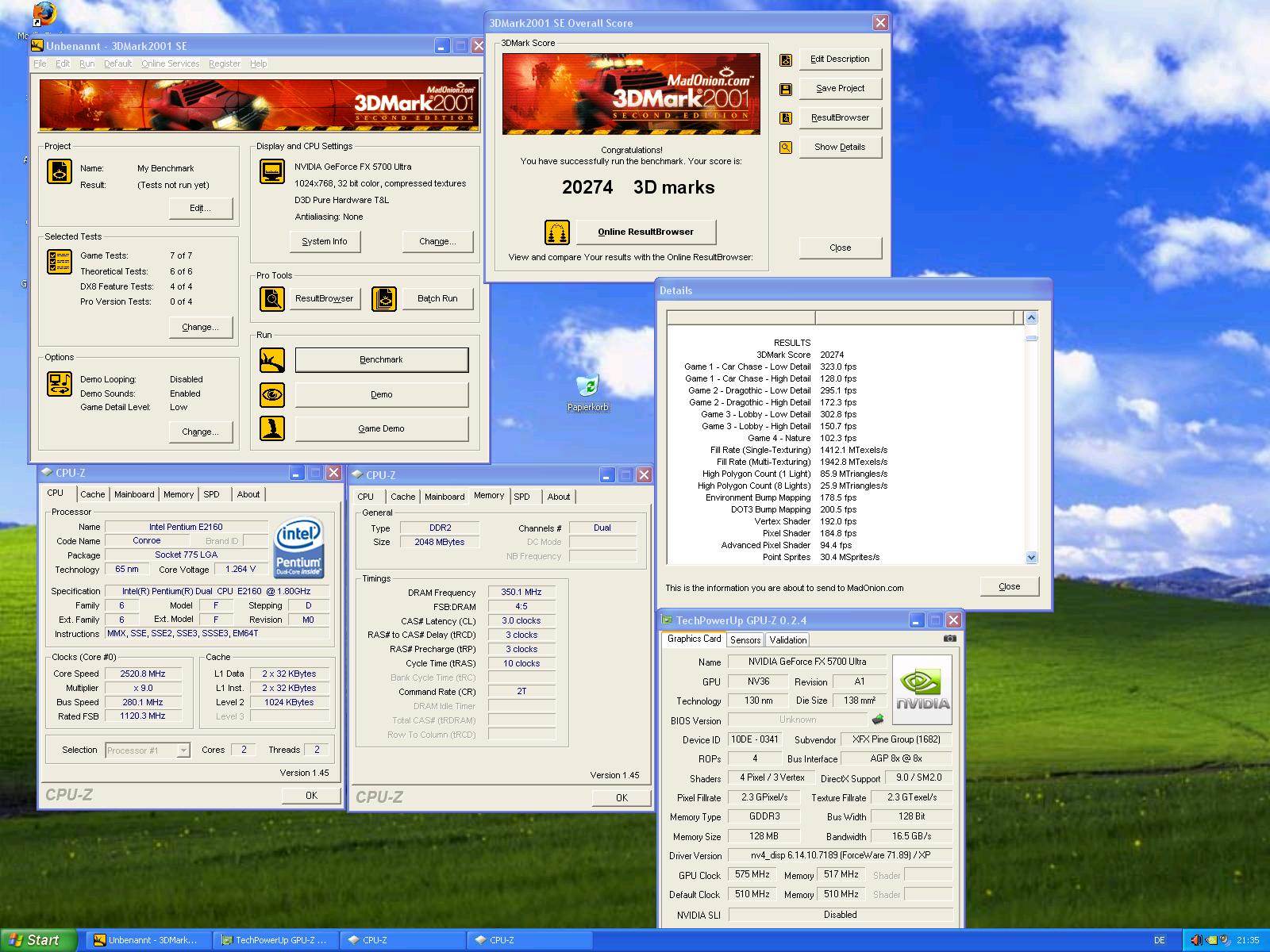This screenshot has height=952, width=1270.
Task: Click the Edit... button in Project
Action: point(200,208)
